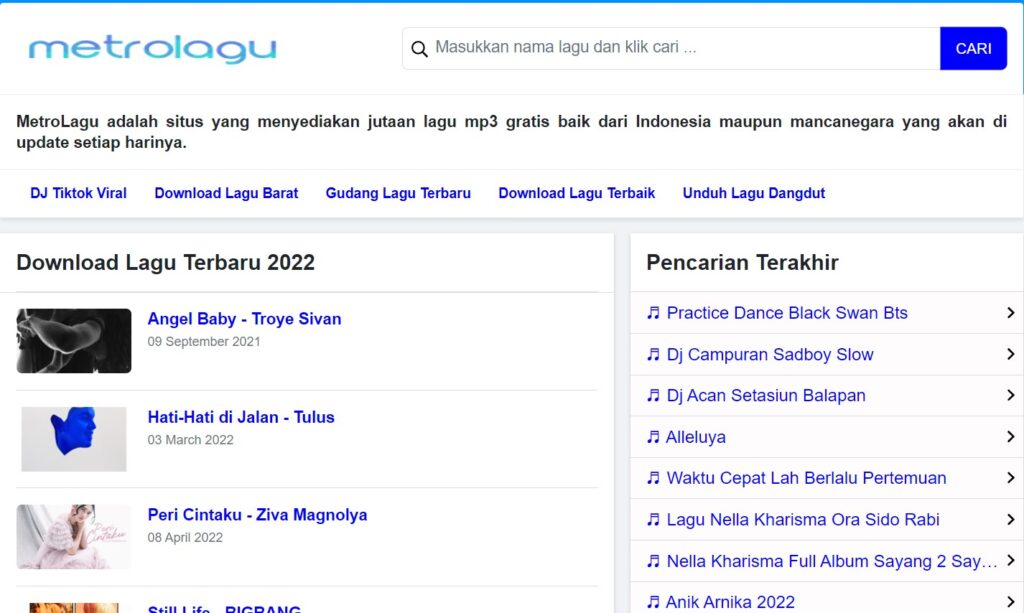Click the chevron on the Waktu Cepat Lah Berlalu row
This screenshot has width=1024, height=613.
coord(1010,478)
